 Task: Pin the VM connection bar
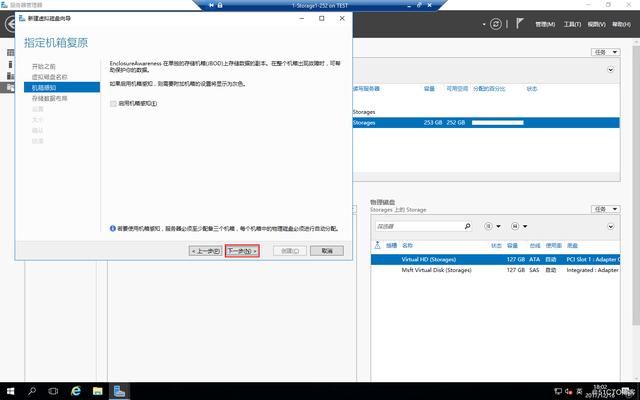[211, 5]
